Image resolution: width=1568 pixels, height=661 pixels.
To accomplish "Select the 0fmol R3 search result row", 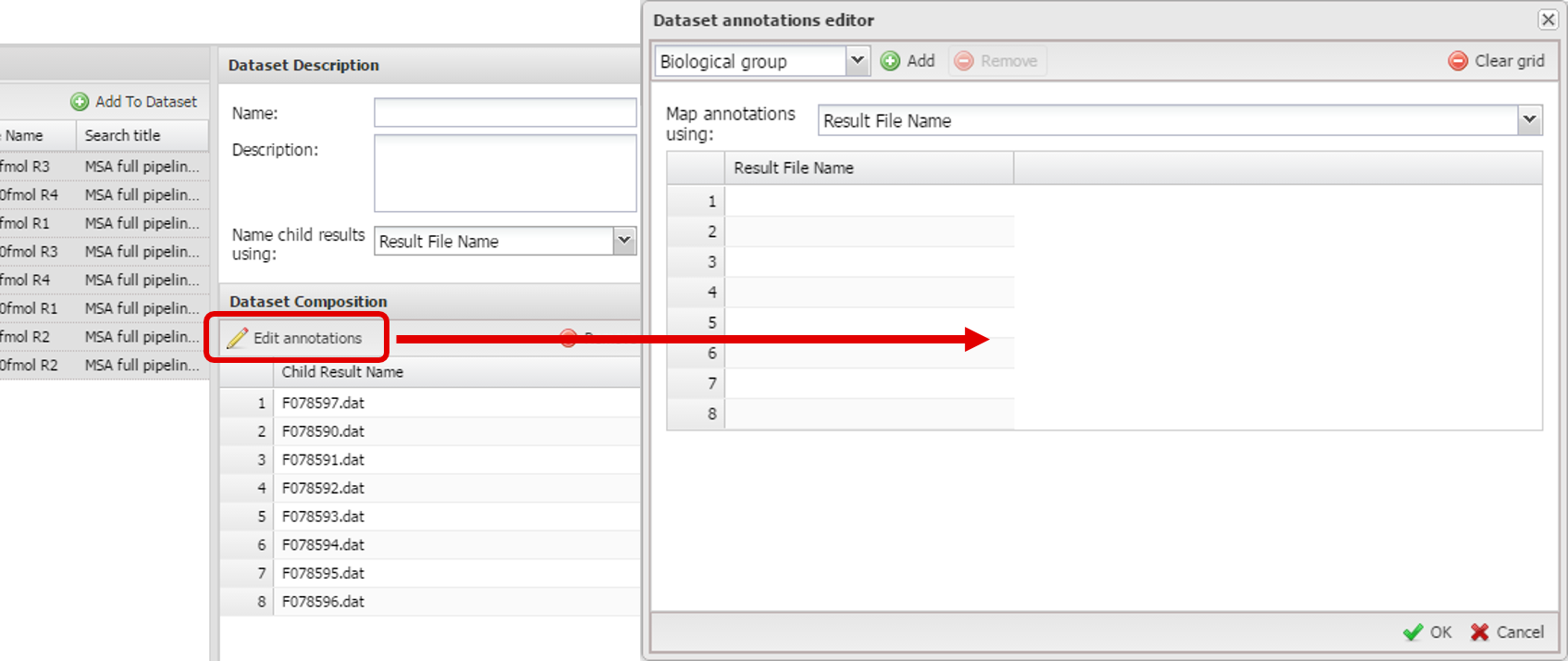I will click(x=105, y=252).
